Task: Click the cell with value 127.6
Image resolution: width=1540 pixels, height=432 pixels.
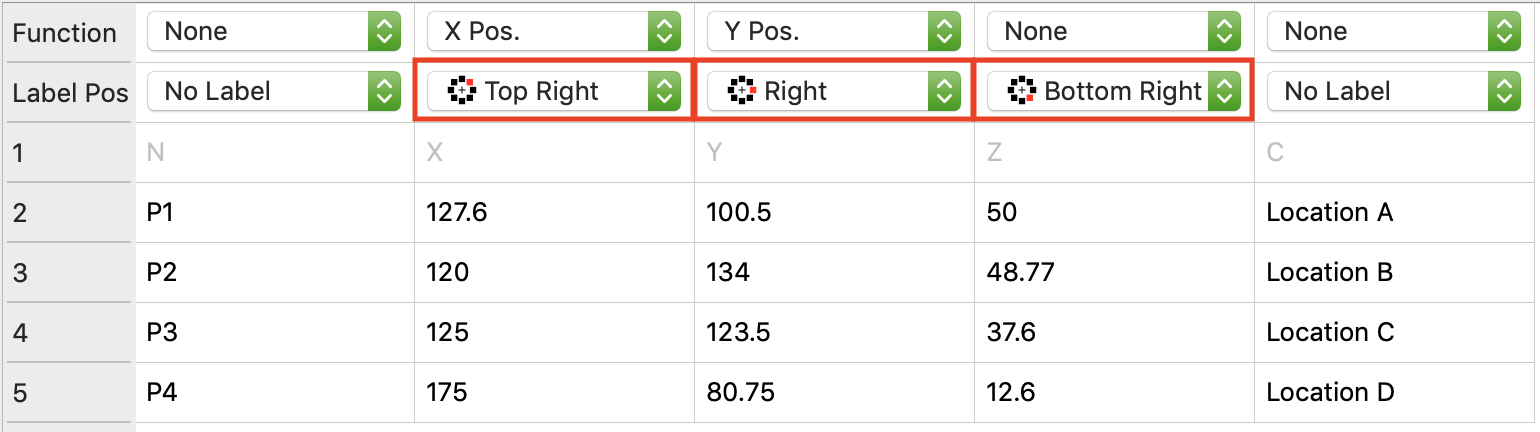Action: tap(553, 212)
